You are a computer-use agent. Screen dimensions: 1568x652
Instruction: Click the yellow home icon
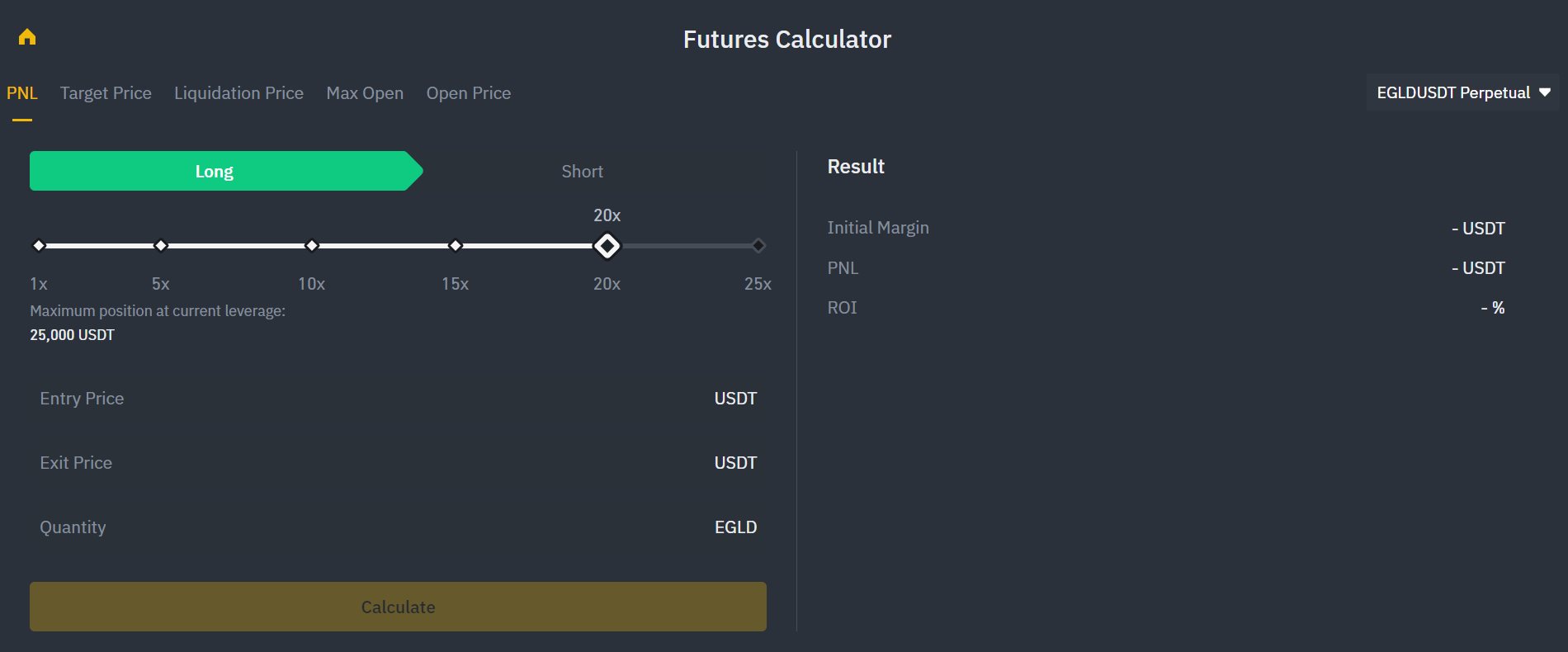point(27,36)
